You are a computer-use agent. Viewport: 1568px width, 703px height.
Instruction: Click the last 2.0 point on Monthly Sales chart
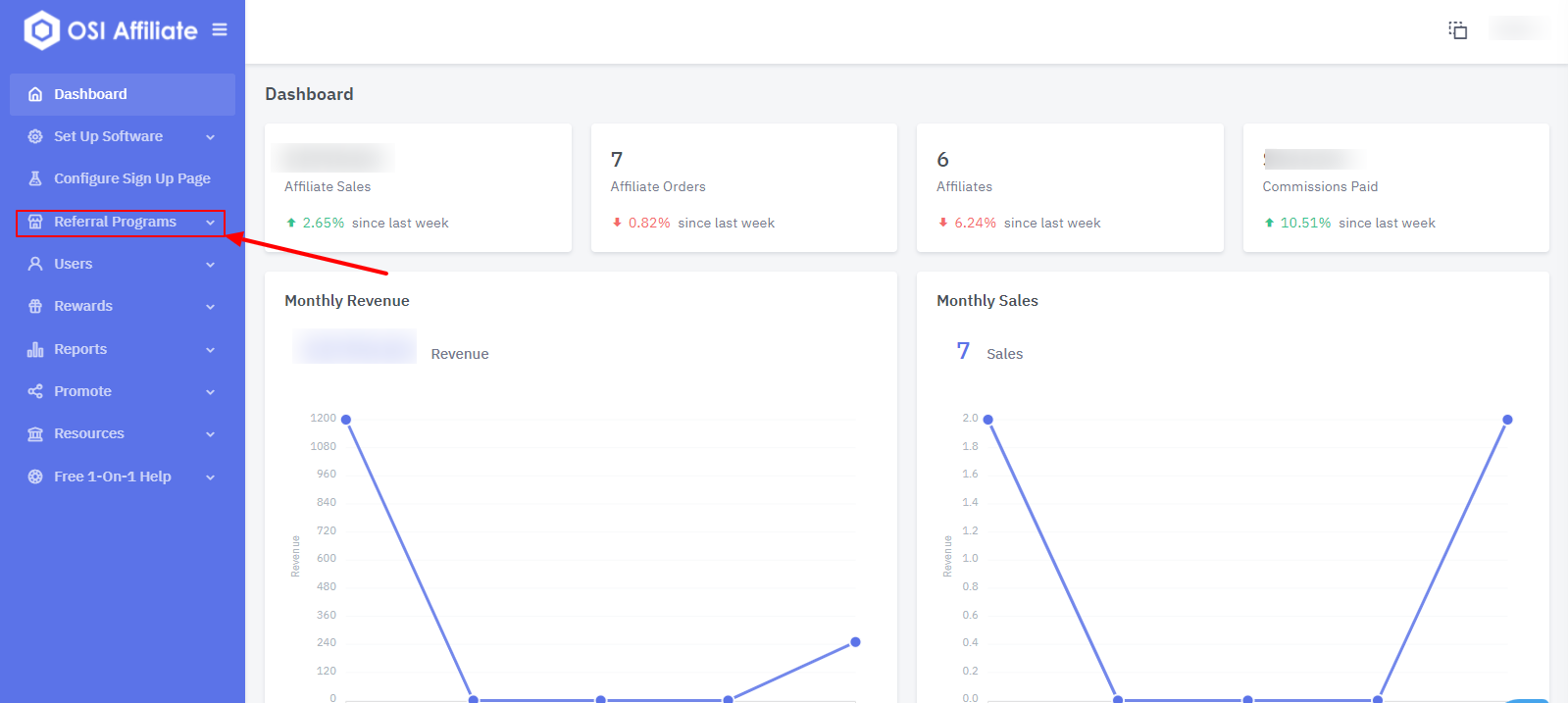(1507, 420)
